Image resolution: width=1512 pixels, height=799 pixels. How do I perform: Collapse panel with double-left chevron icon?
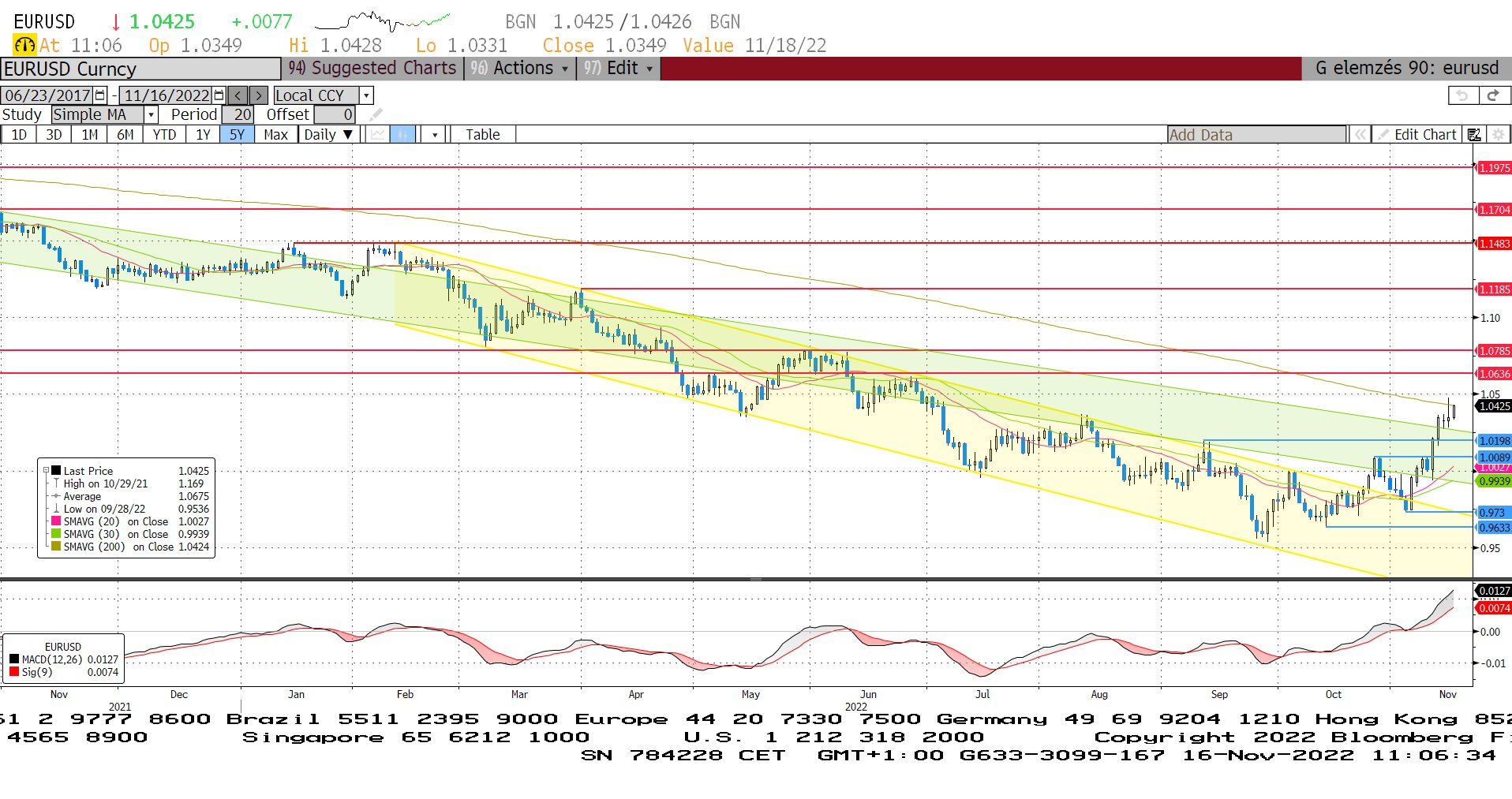(x=1360, y=135)
